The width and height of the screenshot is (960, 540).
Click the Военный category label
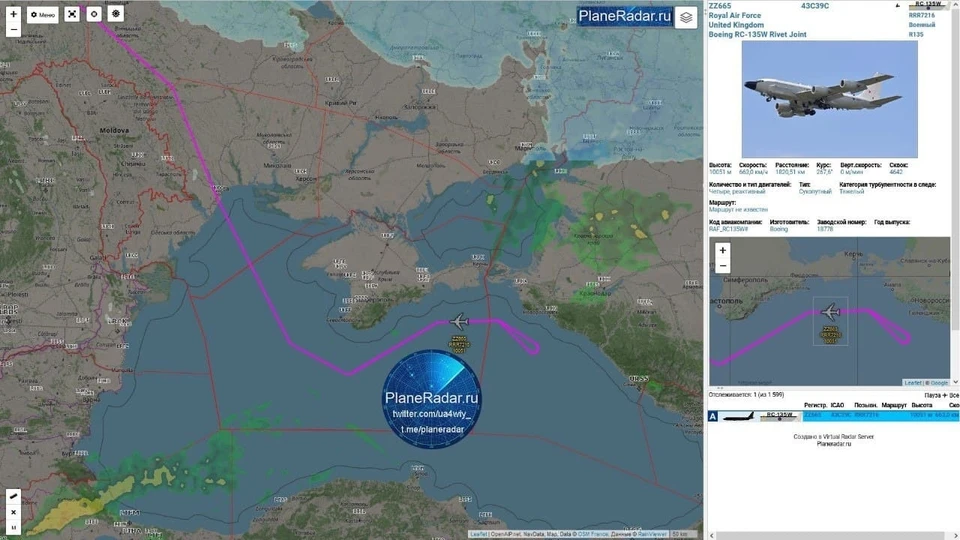[x=921, y=25]
